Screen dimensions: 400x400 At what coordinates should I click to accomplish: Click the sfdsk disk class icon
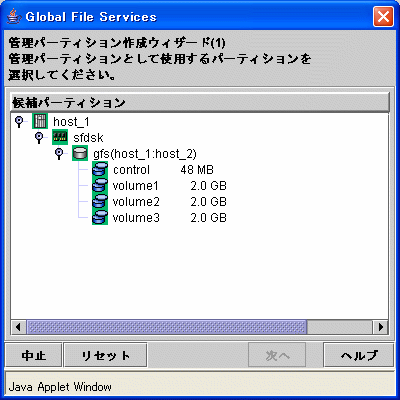60,137
